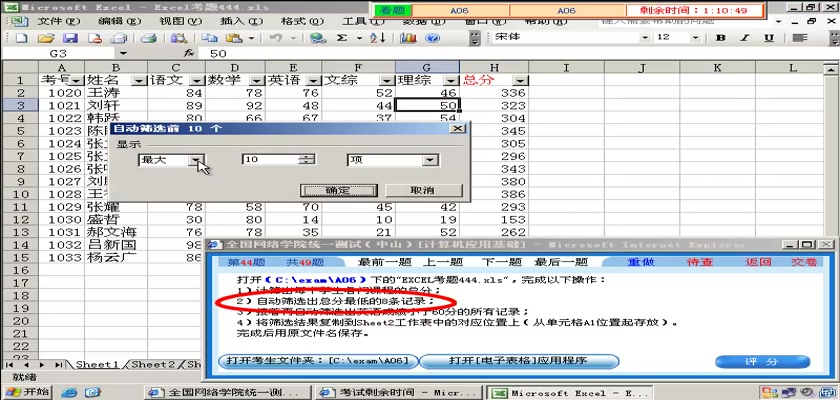Viewport: 840px width, 400px height.
Task: Click the Paste clipboard icon
Action: pos(234,38)
